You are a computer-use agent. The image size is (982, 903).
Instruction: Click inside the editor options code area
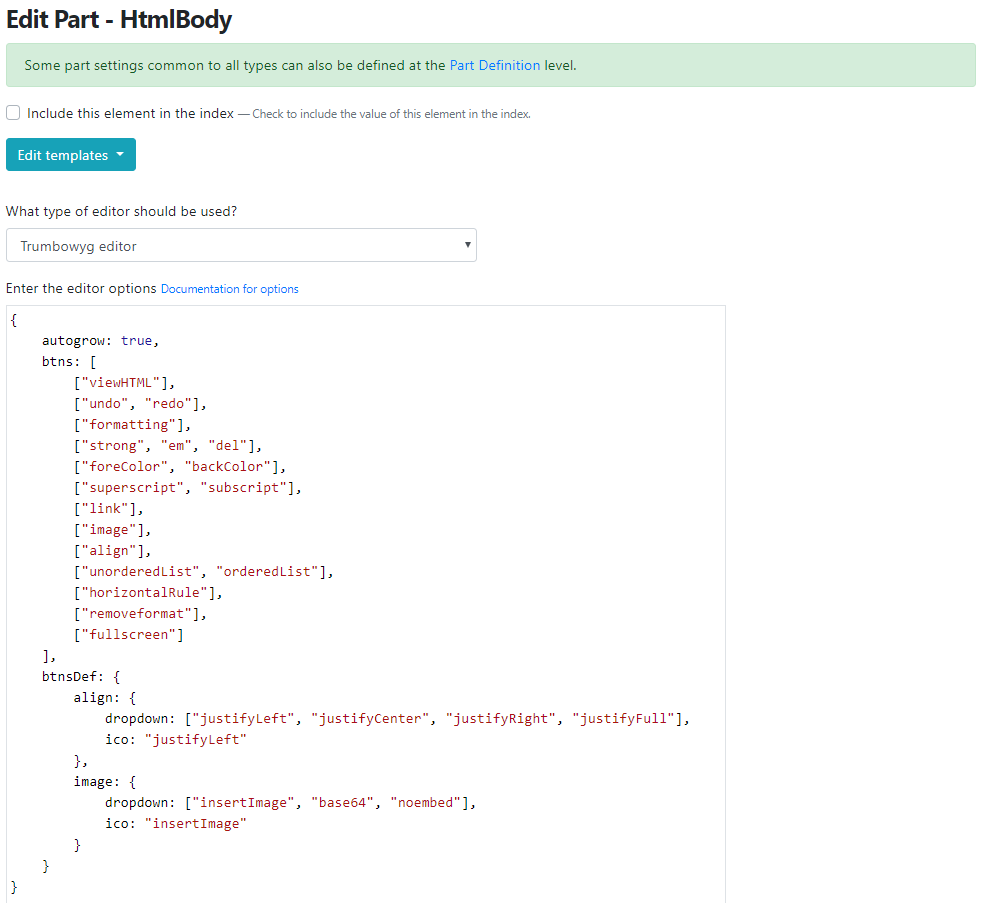tap(366, 604)
